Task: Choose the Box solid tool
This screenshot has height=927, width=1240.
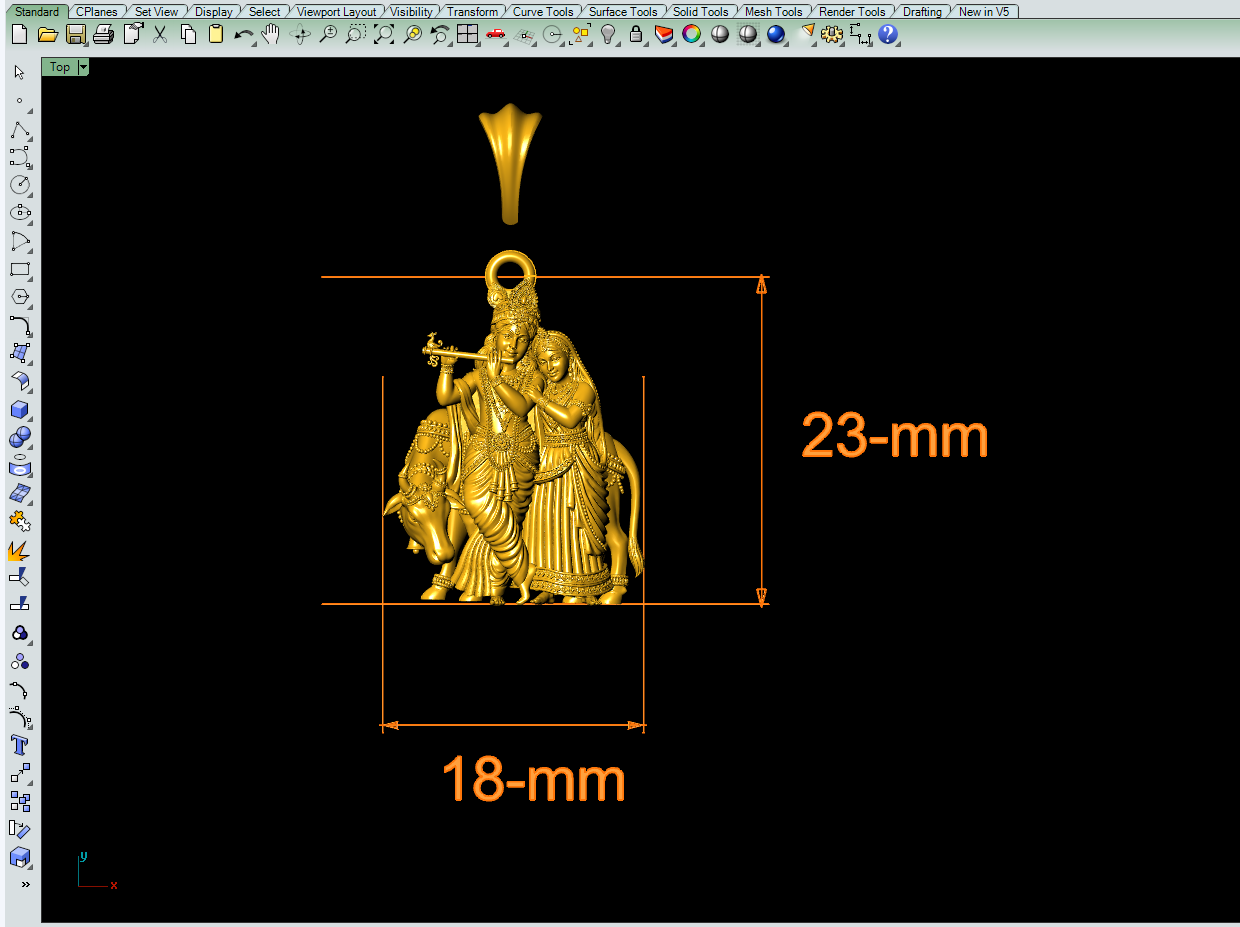Action: click(20, 410)
